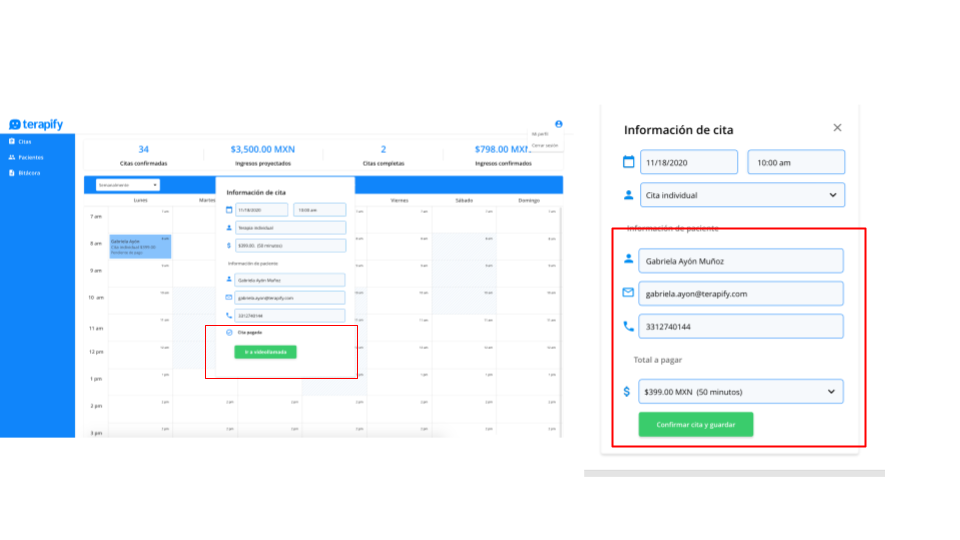Open Citas in the blue sidebar
The height and width of the screenshot is (540, 960).
[20, 141]
